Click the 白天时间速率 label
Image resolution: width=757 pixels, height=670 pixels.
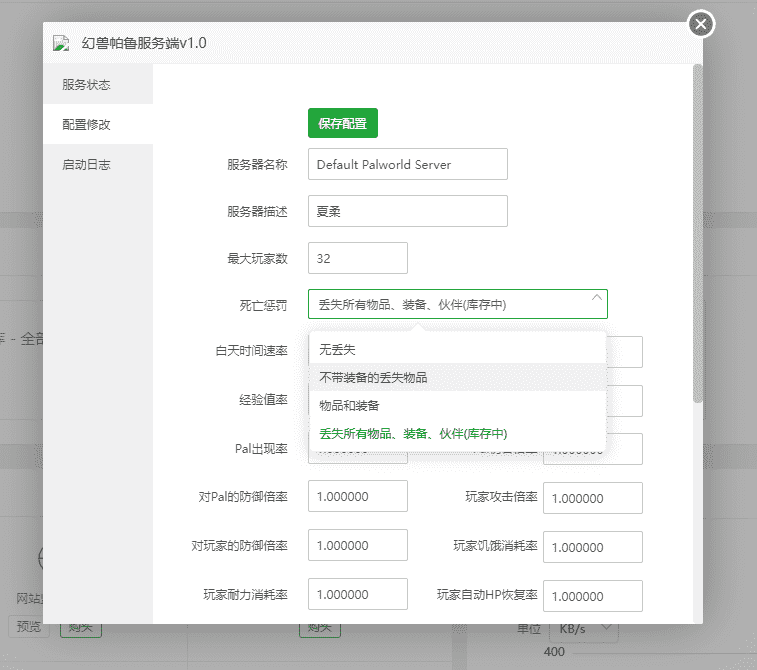click(251, 351)
